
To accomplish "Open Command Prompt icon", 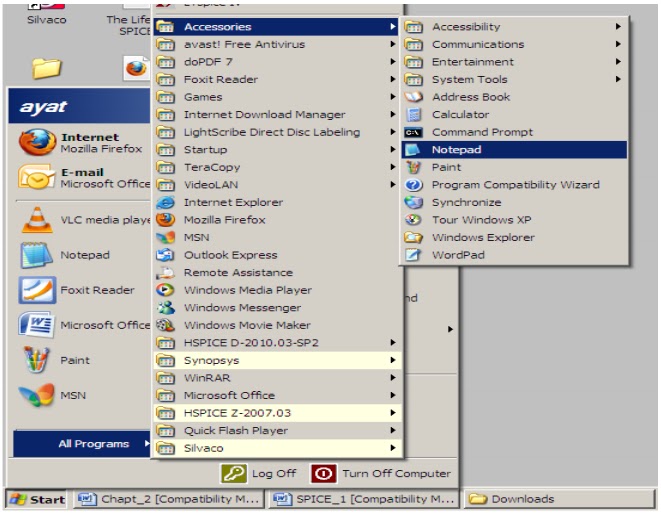I will 413,132.
